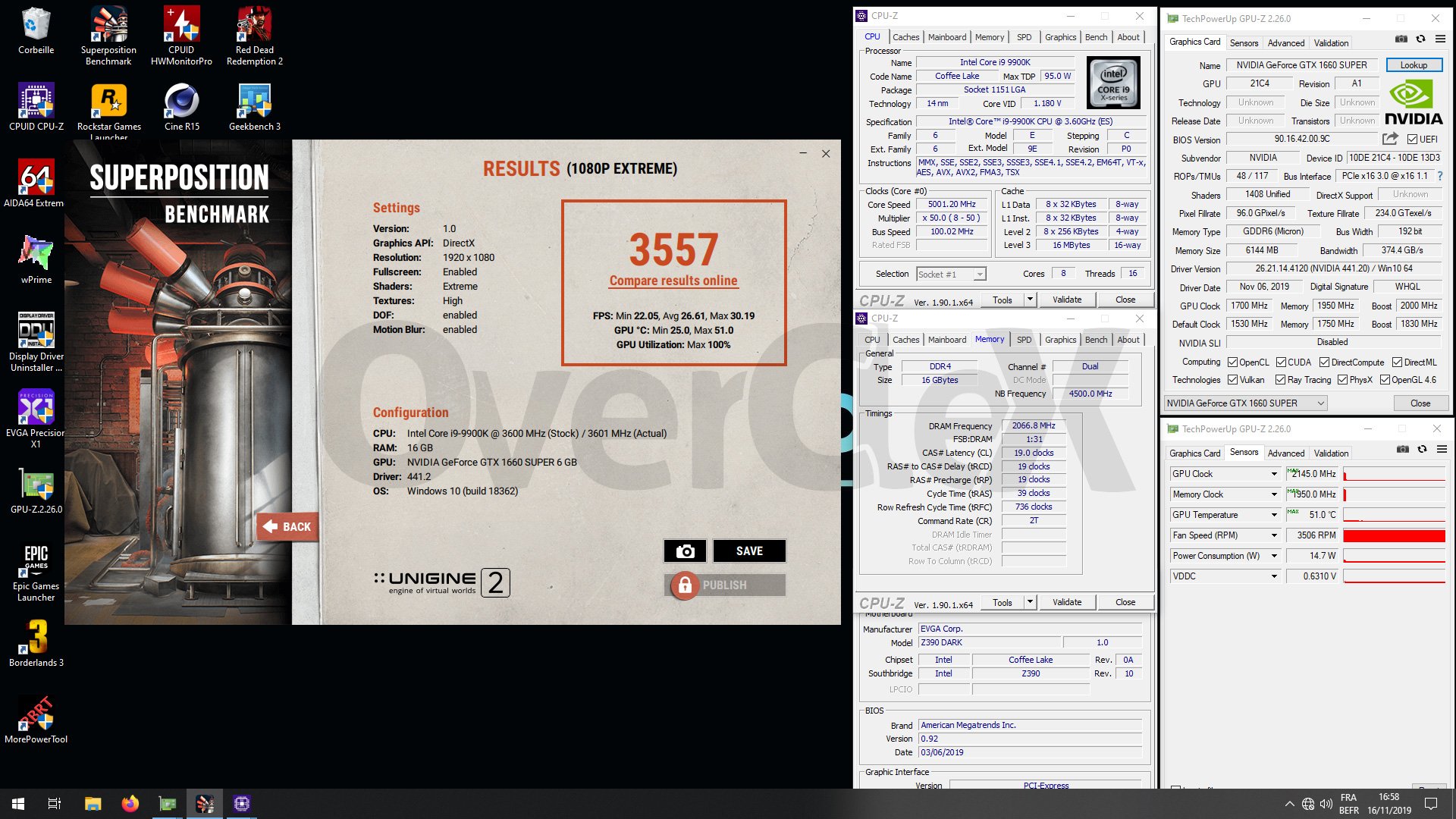Open MorePowerTool desktop shortcut
Image resolution: width=1456 pixels, height=819 pixels.
36,720
